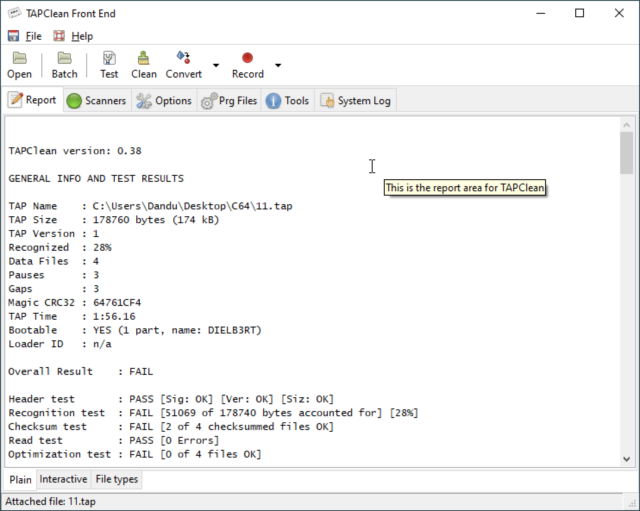The image size is (640, 511).
Task: Start recording with red Record icon
Action: [x=247, y=58]
